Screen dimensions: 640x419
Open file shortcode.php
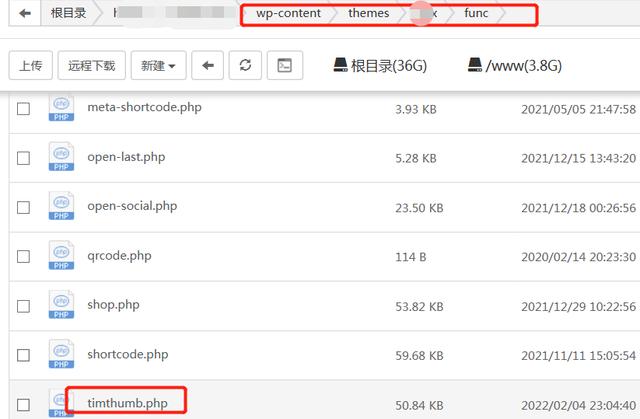click(127, 354)
